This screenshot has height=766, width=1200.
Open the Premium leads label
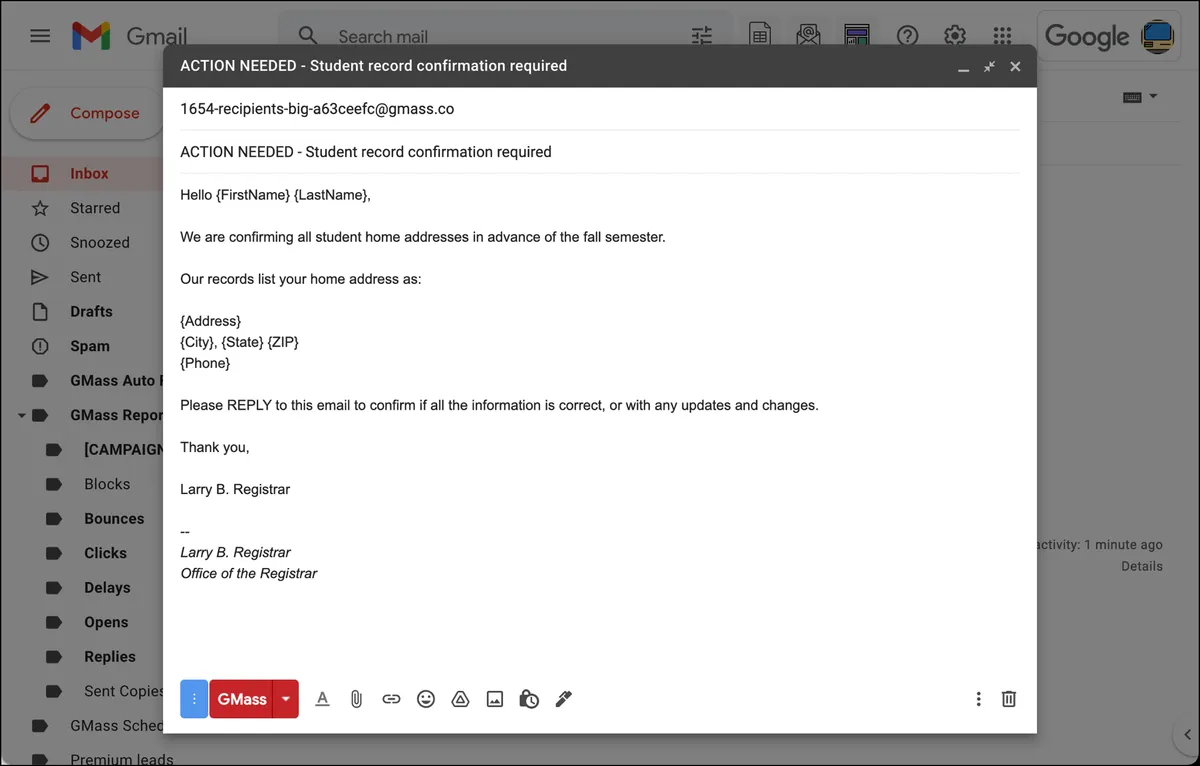click(121, 759)
